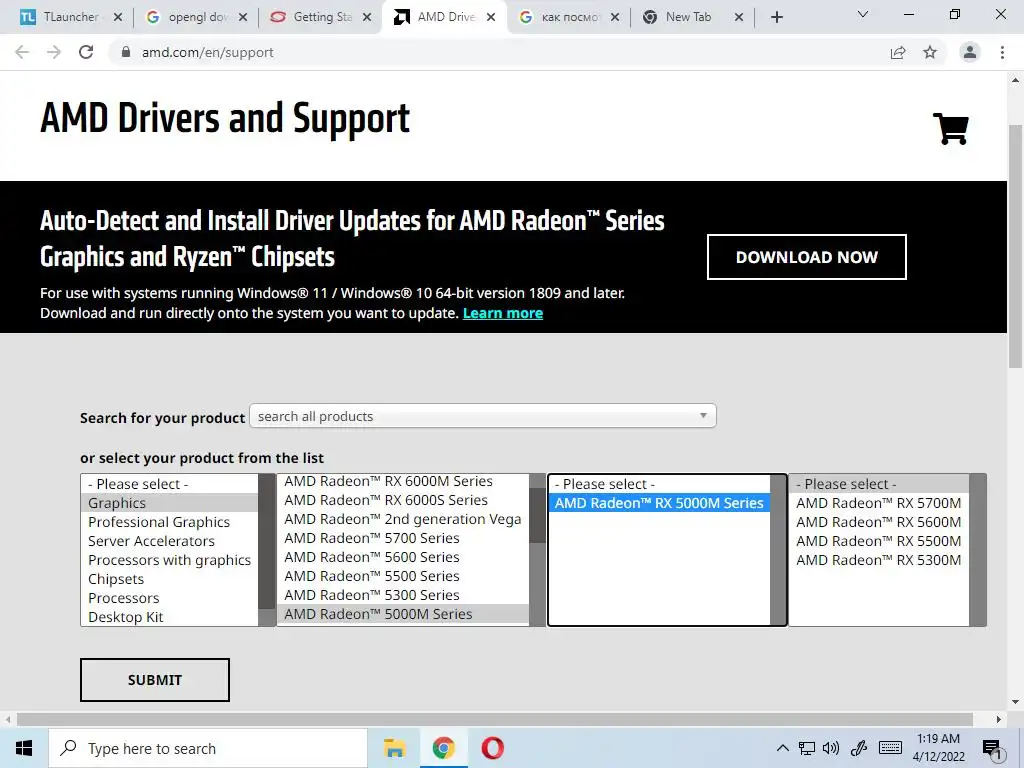Close the opengl download tab
Viewport: 1024px width, 768px height.
click(243, 17)
